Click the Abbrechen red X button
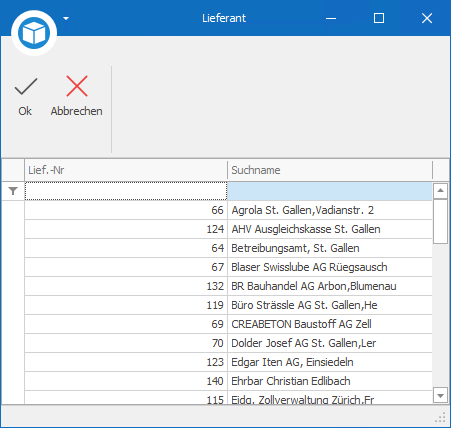 77,96
